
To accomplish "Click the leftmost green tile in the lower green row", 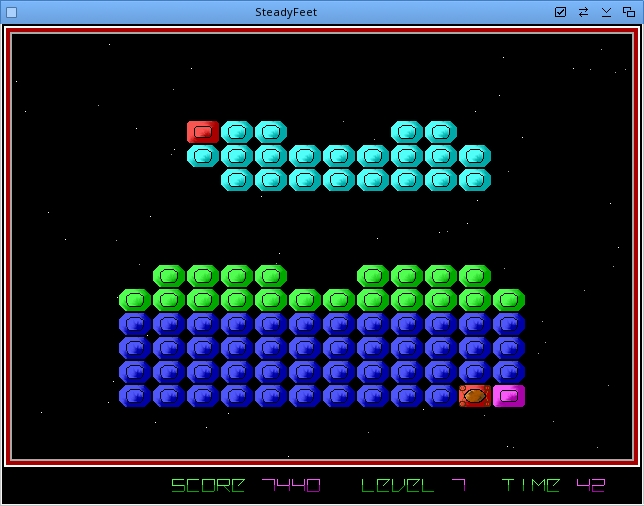I will [135, 300].
